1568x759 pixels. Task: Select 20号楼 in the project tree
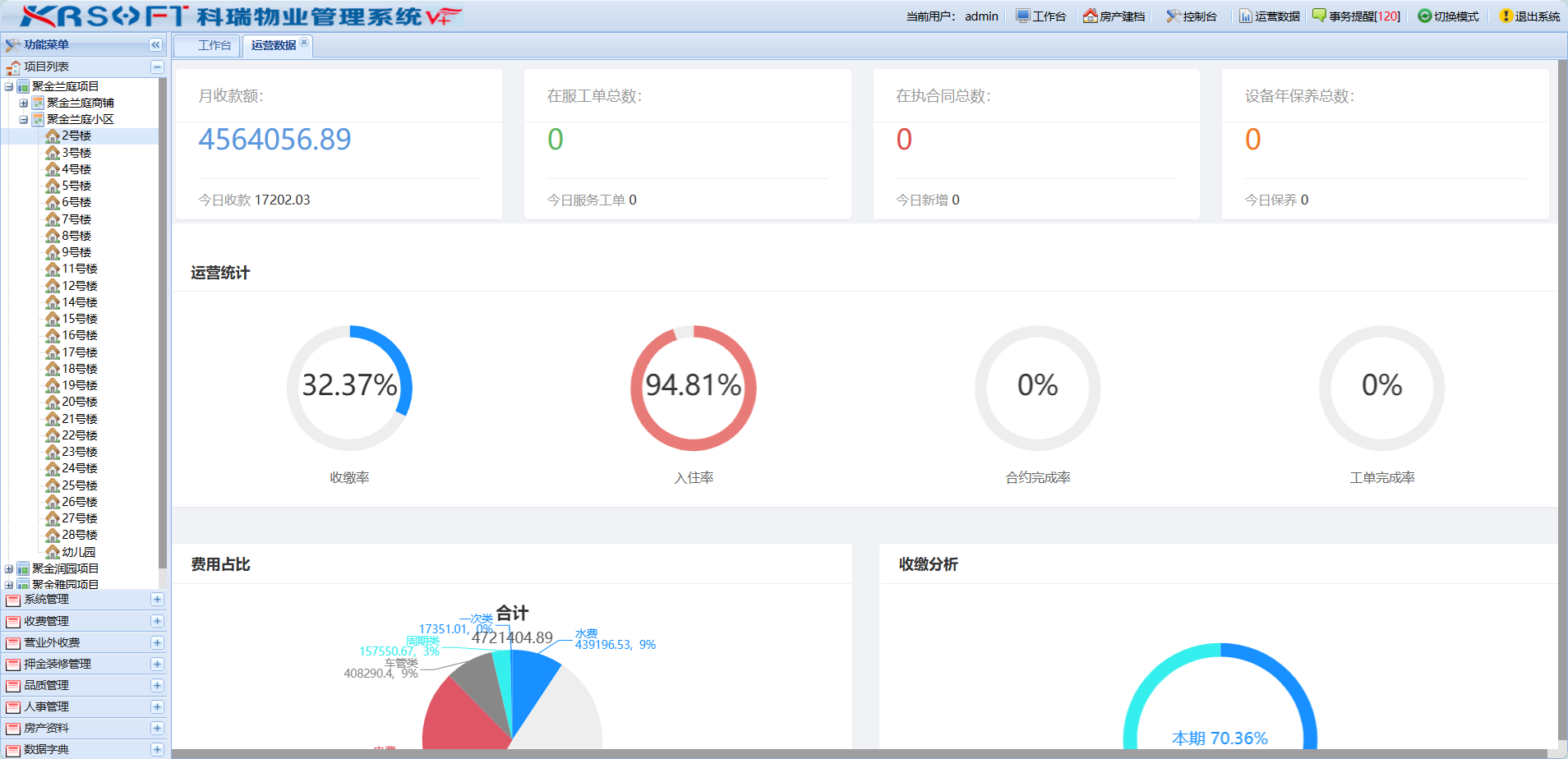coord(80,402)
